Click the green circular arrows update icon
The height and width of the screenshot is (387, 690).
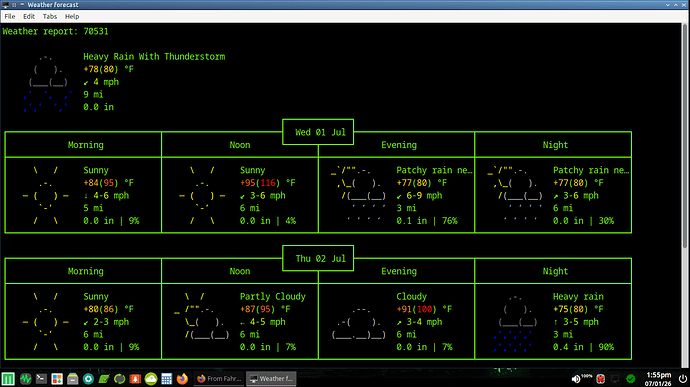pyautogui.click(x=119, y=379)
